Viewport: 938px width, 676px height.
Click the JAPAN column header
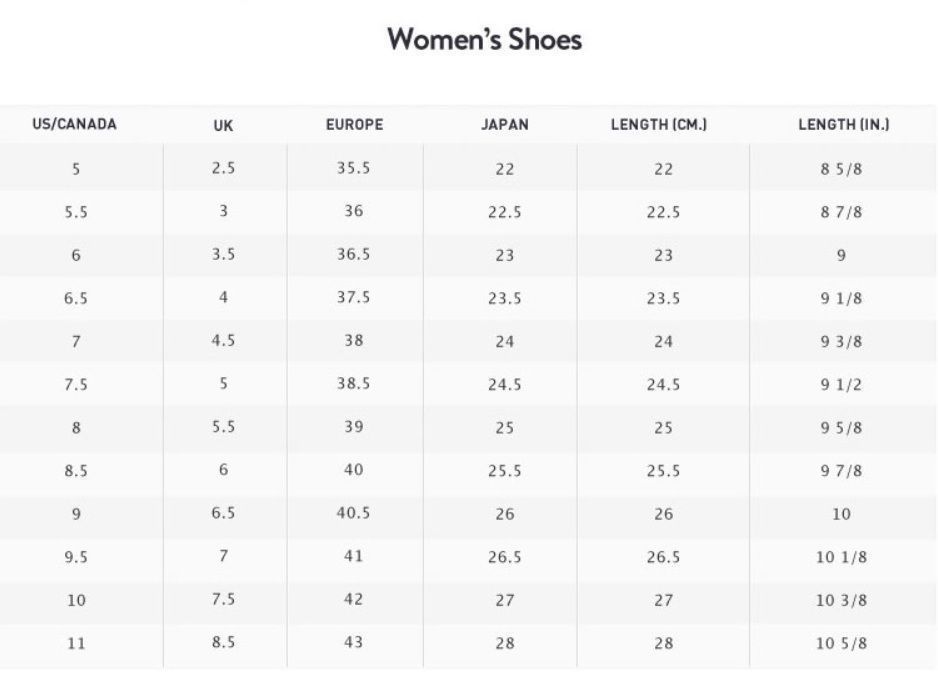(505, 124)
